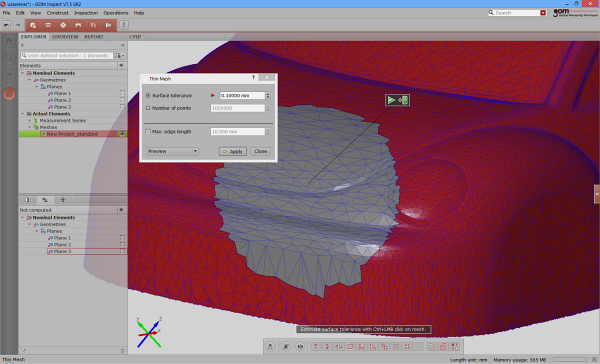Open the Construct menu
This screenshot has height=364, width=600.
click(57, 13)
